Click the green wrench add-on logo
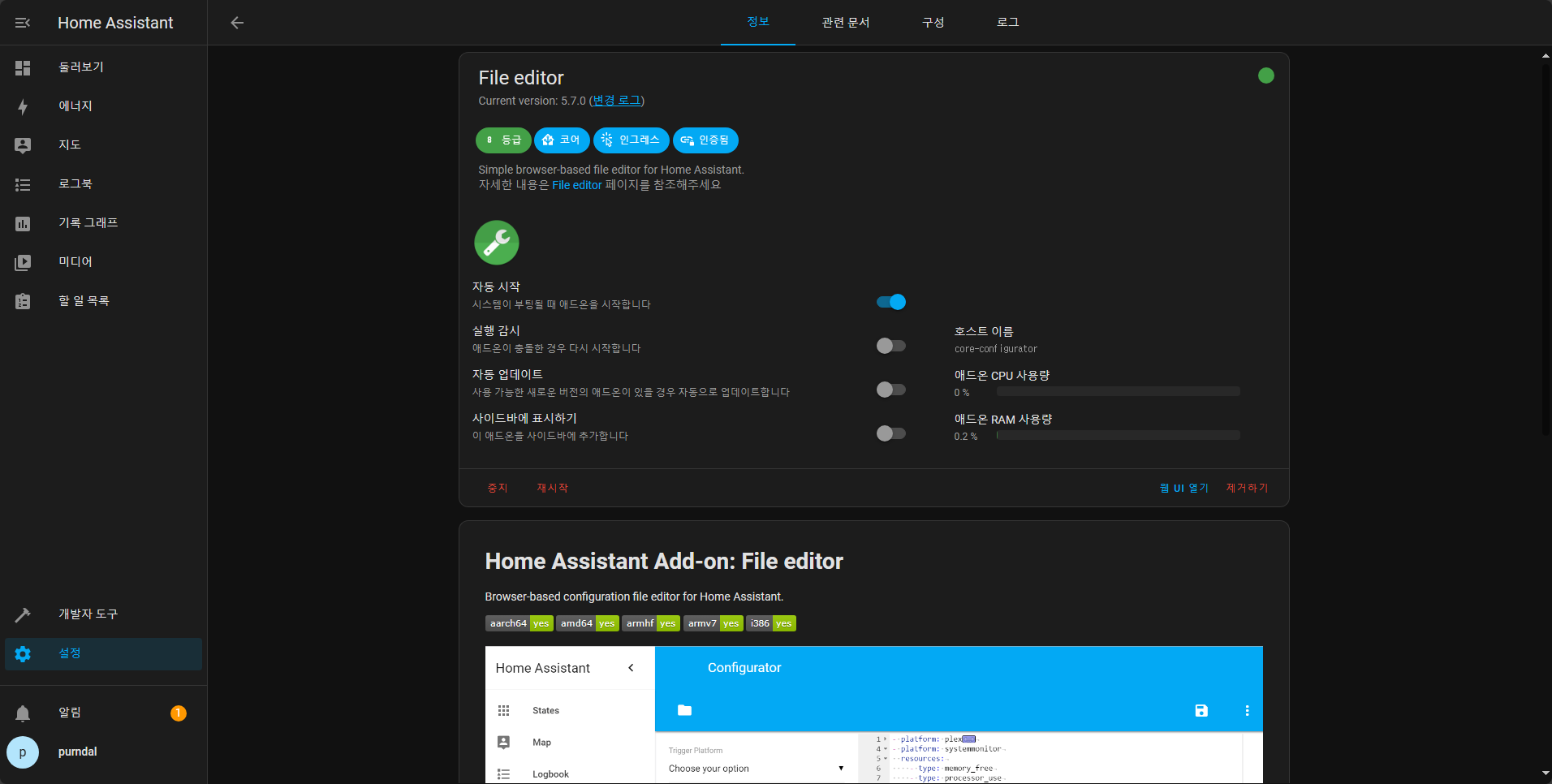This screenshot has width=1552, height=784. [497, 243]
